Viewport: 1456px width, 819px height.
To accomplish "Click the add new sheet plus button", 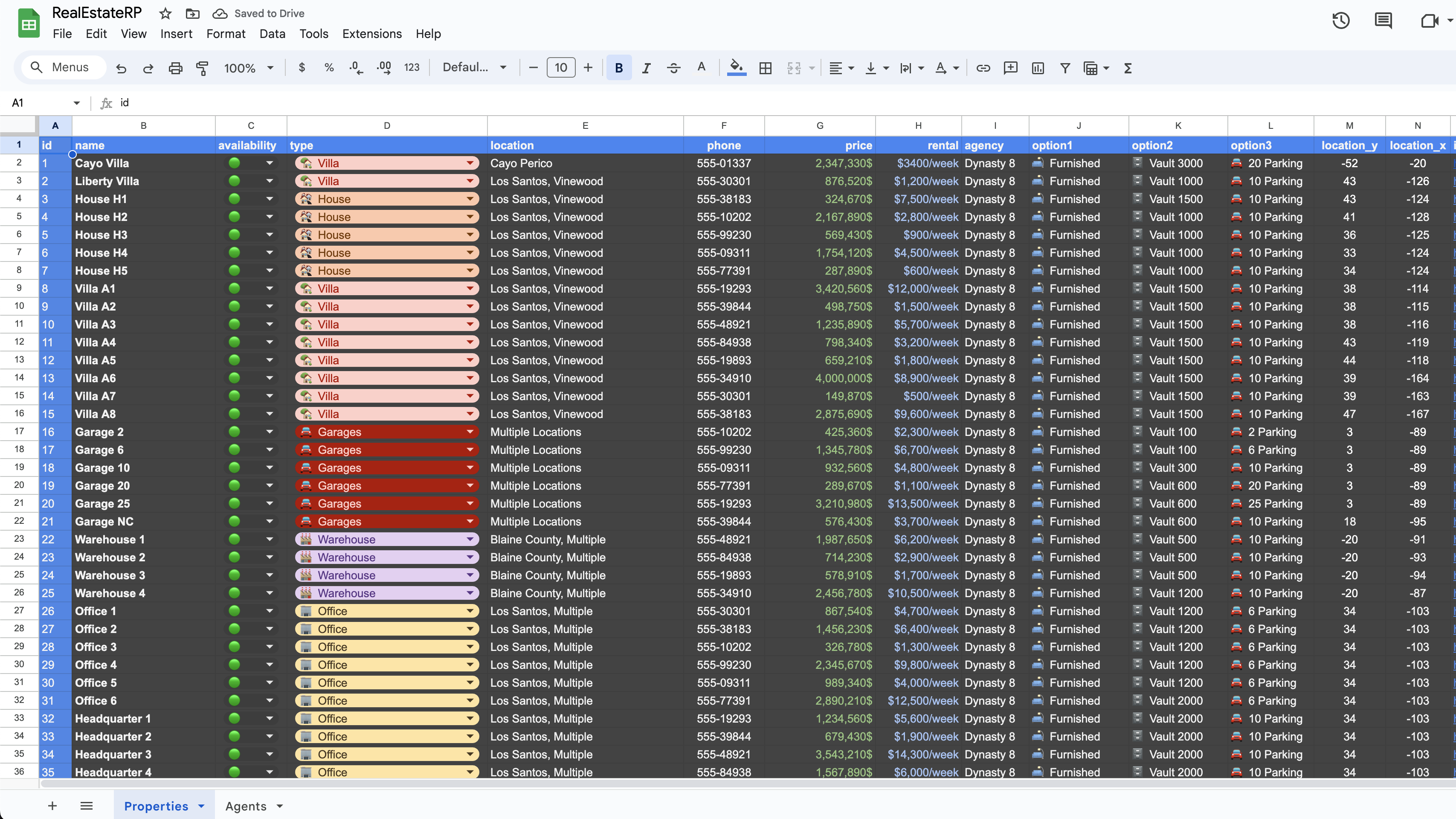I will click(x=52, y=806).
